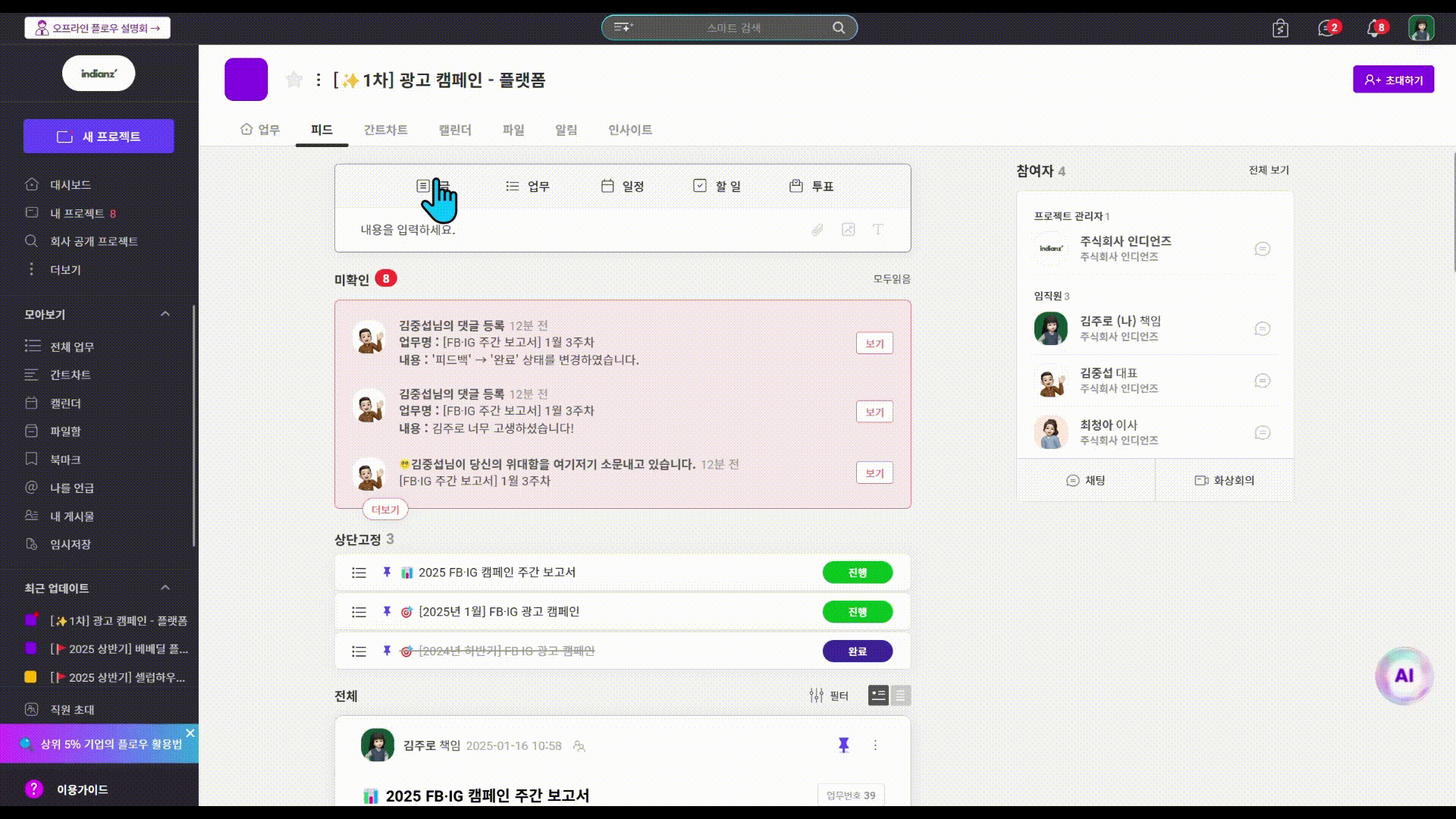Open 북마크 in the sidebar
Viewport: 1456px width, 819px height.
65,460
